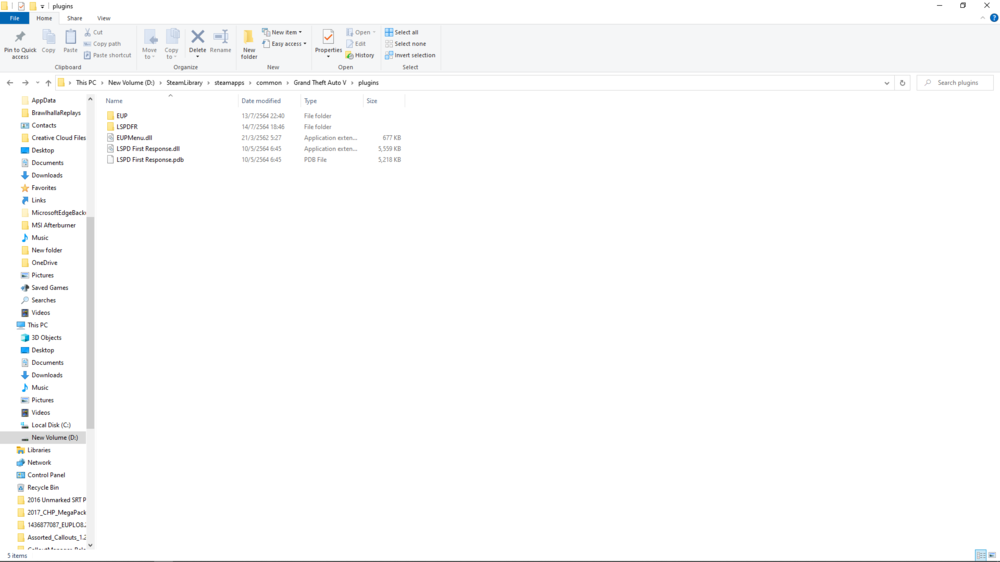
Task: Select LSPD First Response.dll file
Action: (x=147, y=149)
